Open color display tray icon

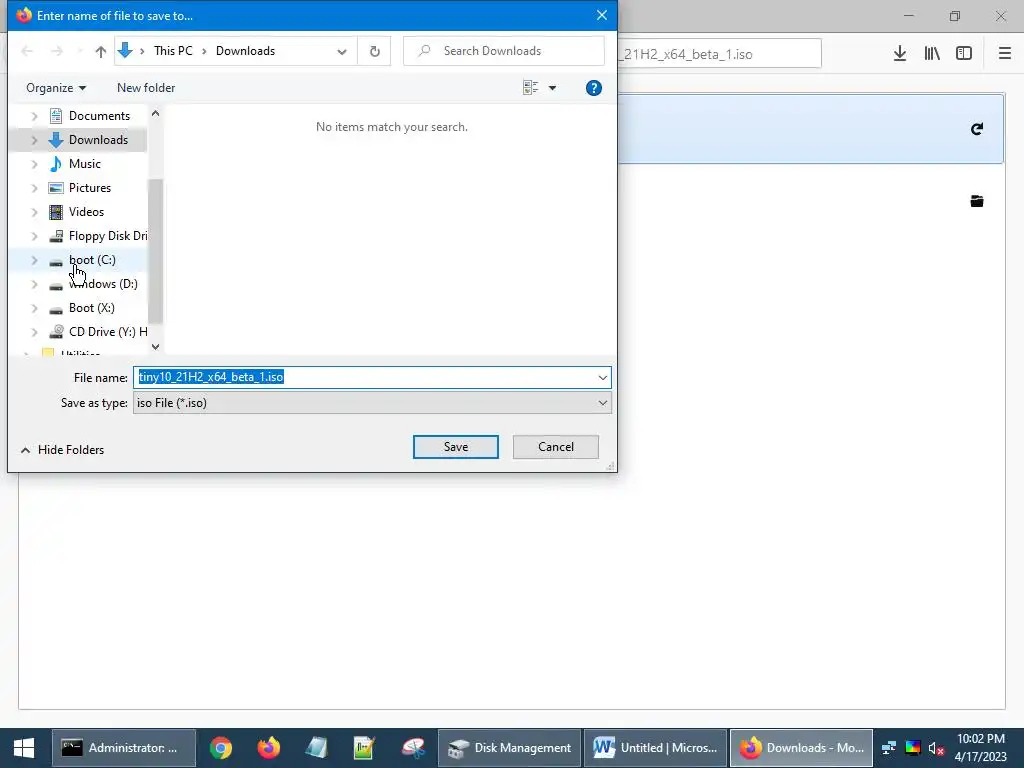click(x=913, y=748)
